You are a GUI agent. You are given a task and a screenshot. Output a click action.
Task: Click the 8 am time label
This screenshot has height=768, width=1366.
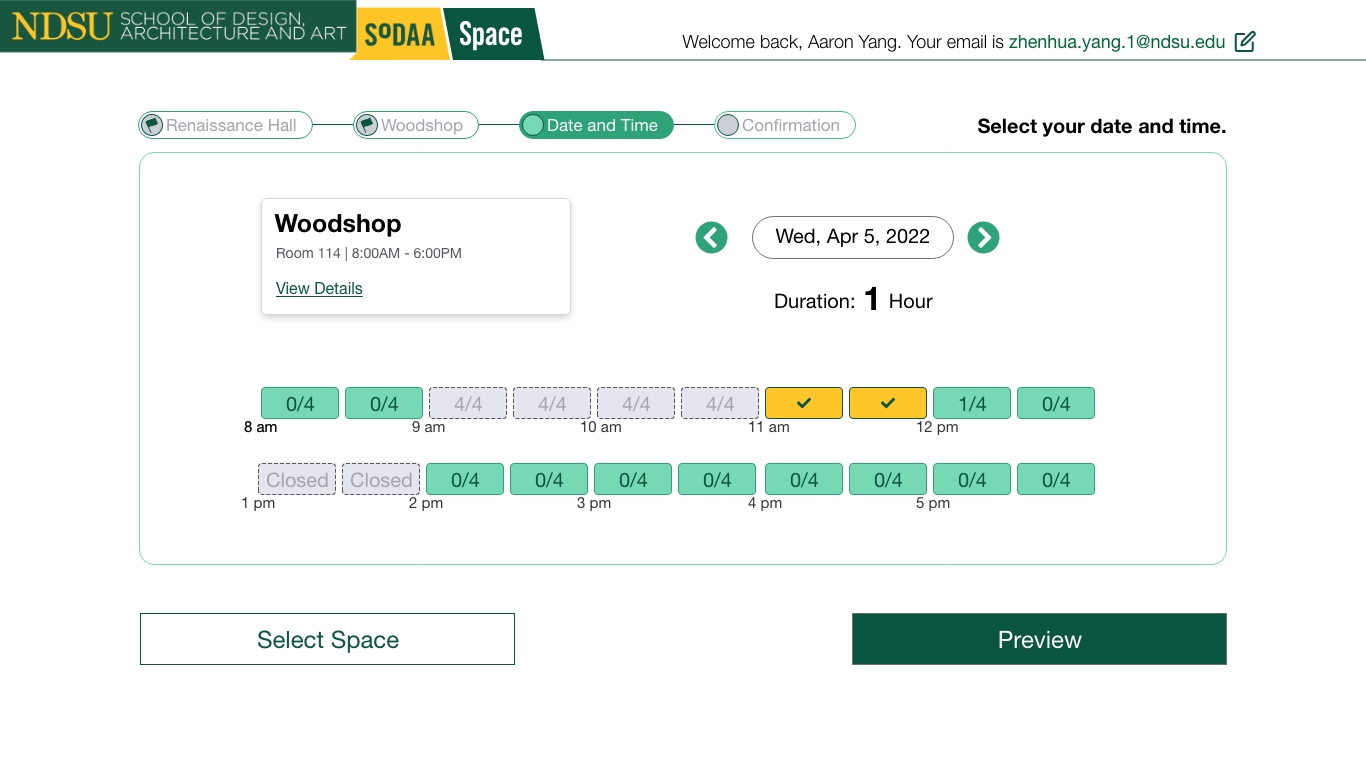pos(260,427)
